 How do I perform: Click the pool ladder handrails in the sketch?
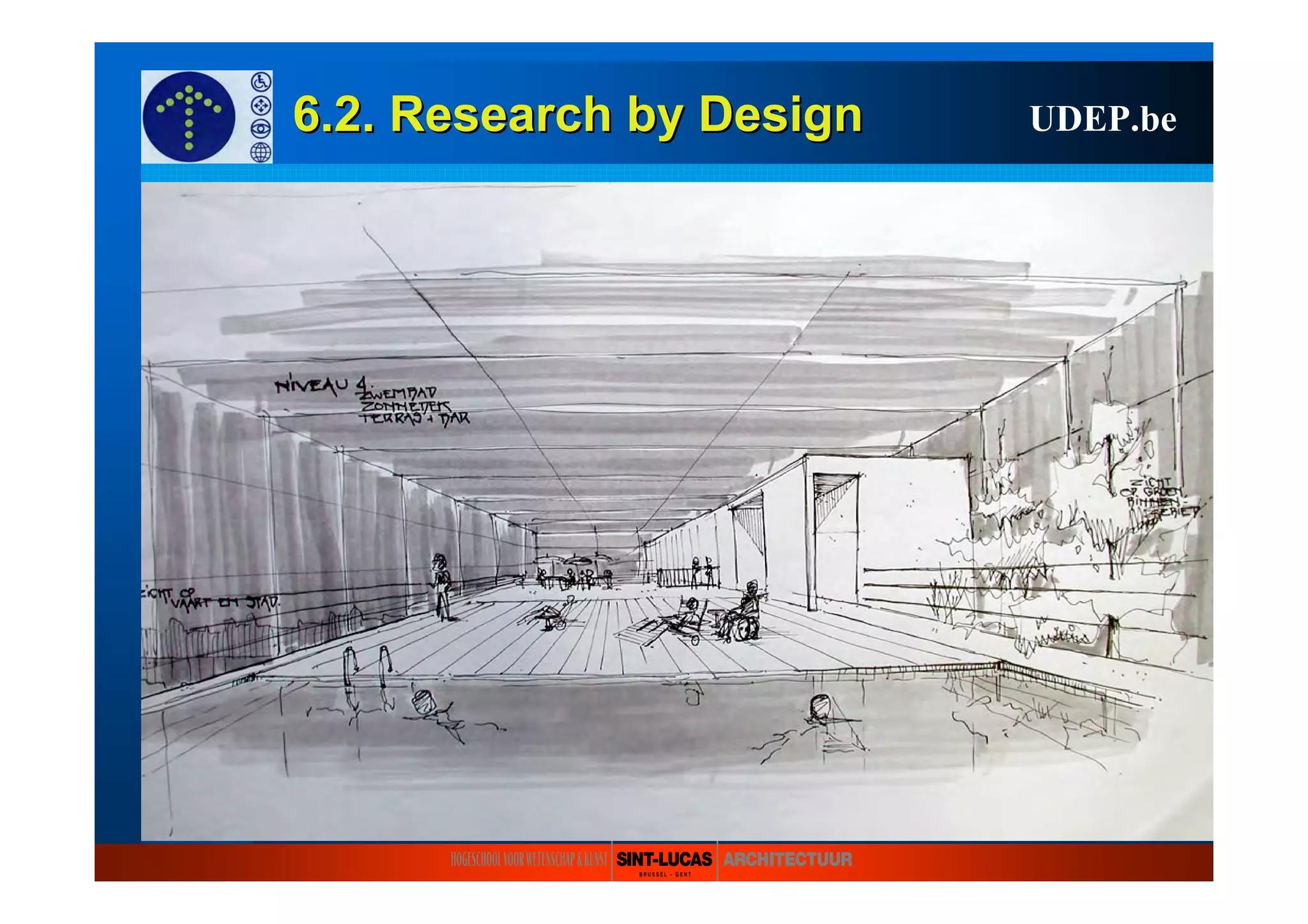tap(368, 667)
